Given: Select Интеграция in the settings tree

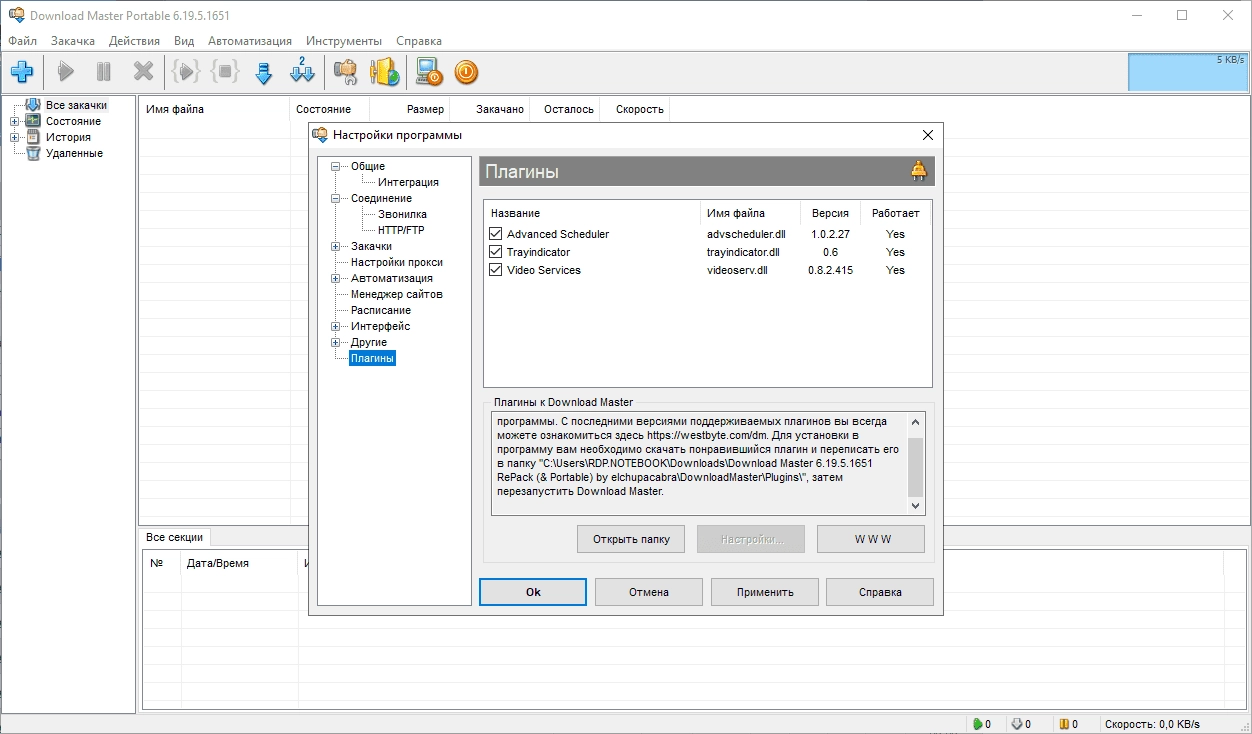Looking at the screenshot, I should click(x=408, y=182).
